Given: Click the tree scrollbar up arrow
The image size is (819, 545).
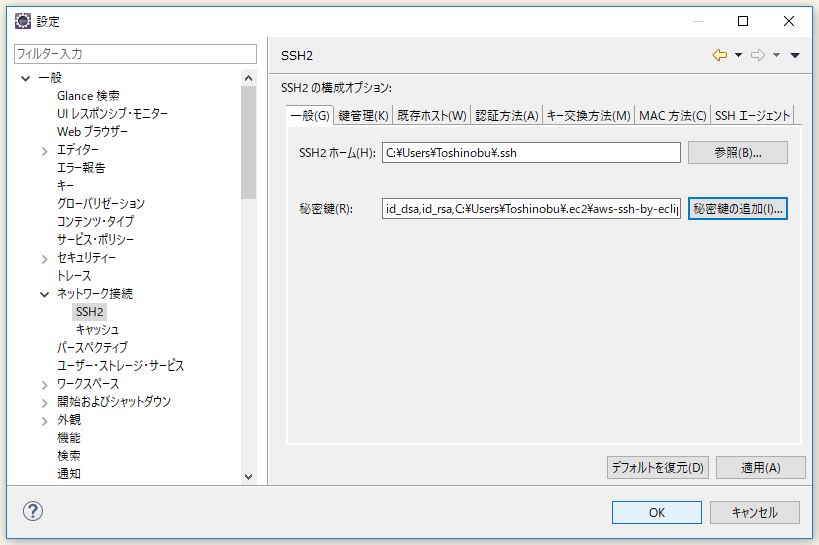Looking at the screenshot, I should [249, 78].
